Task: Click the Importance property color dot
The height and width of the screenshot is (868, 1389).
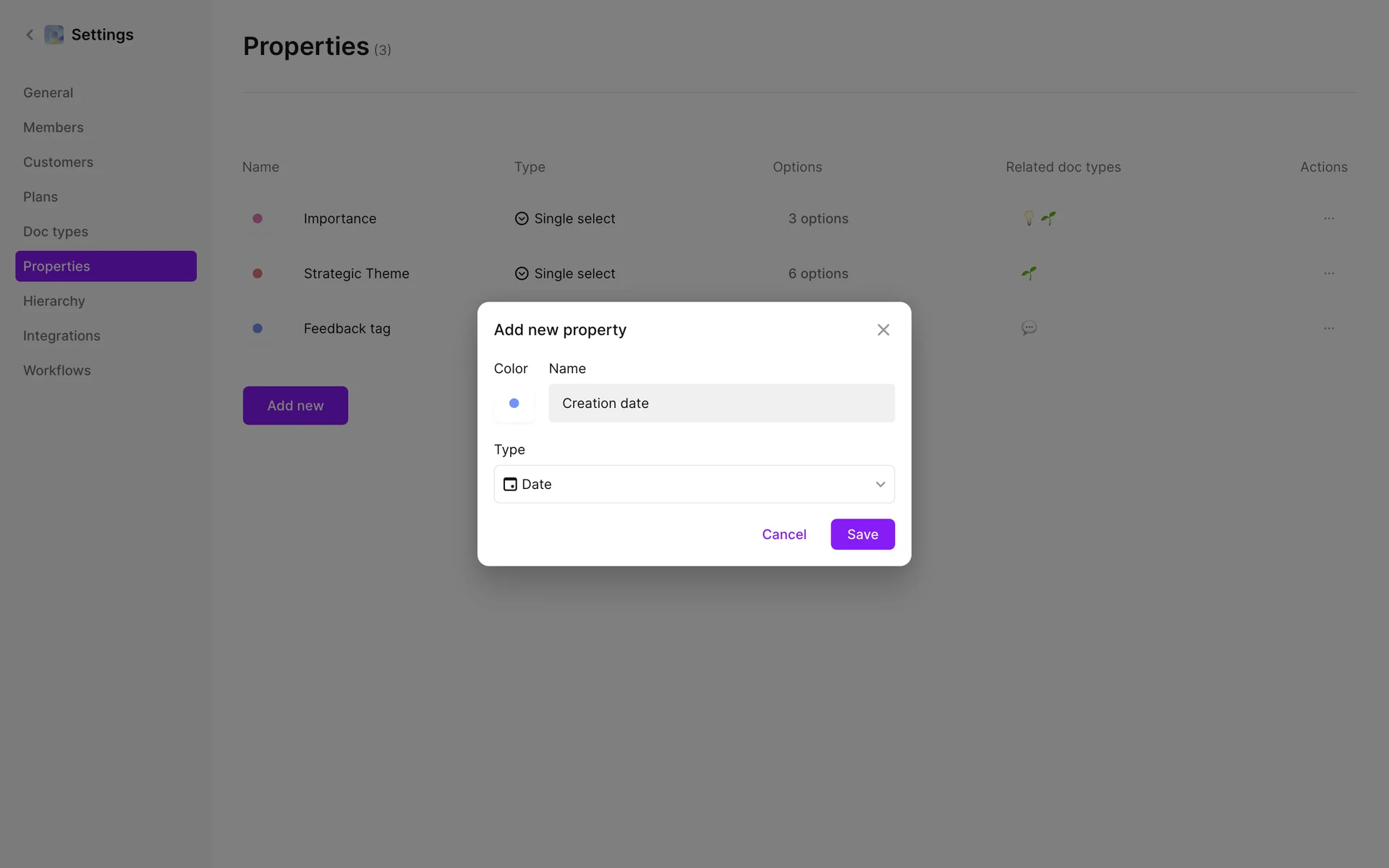Action: 258,218
